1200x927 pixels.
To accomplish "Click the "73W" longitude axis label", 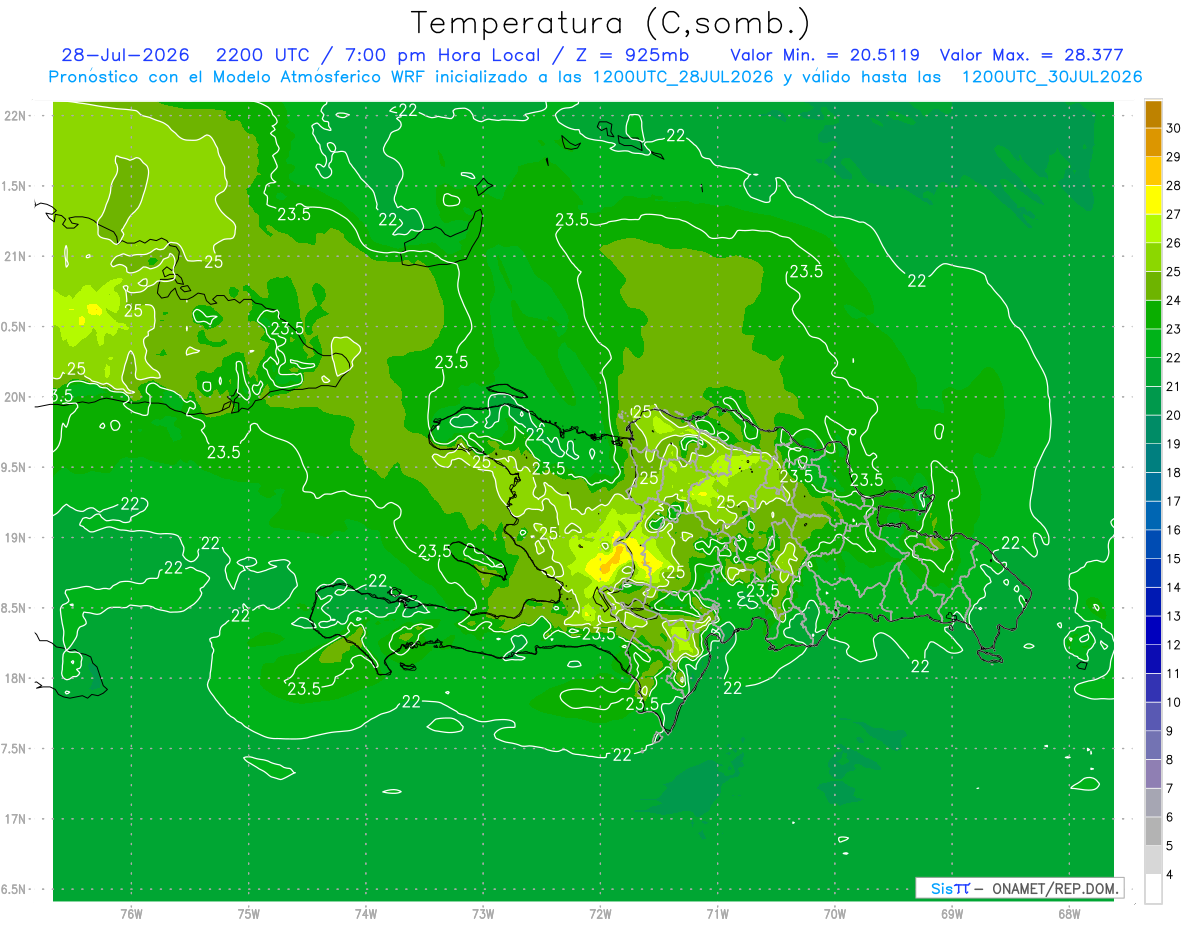I will pos(483,913).
